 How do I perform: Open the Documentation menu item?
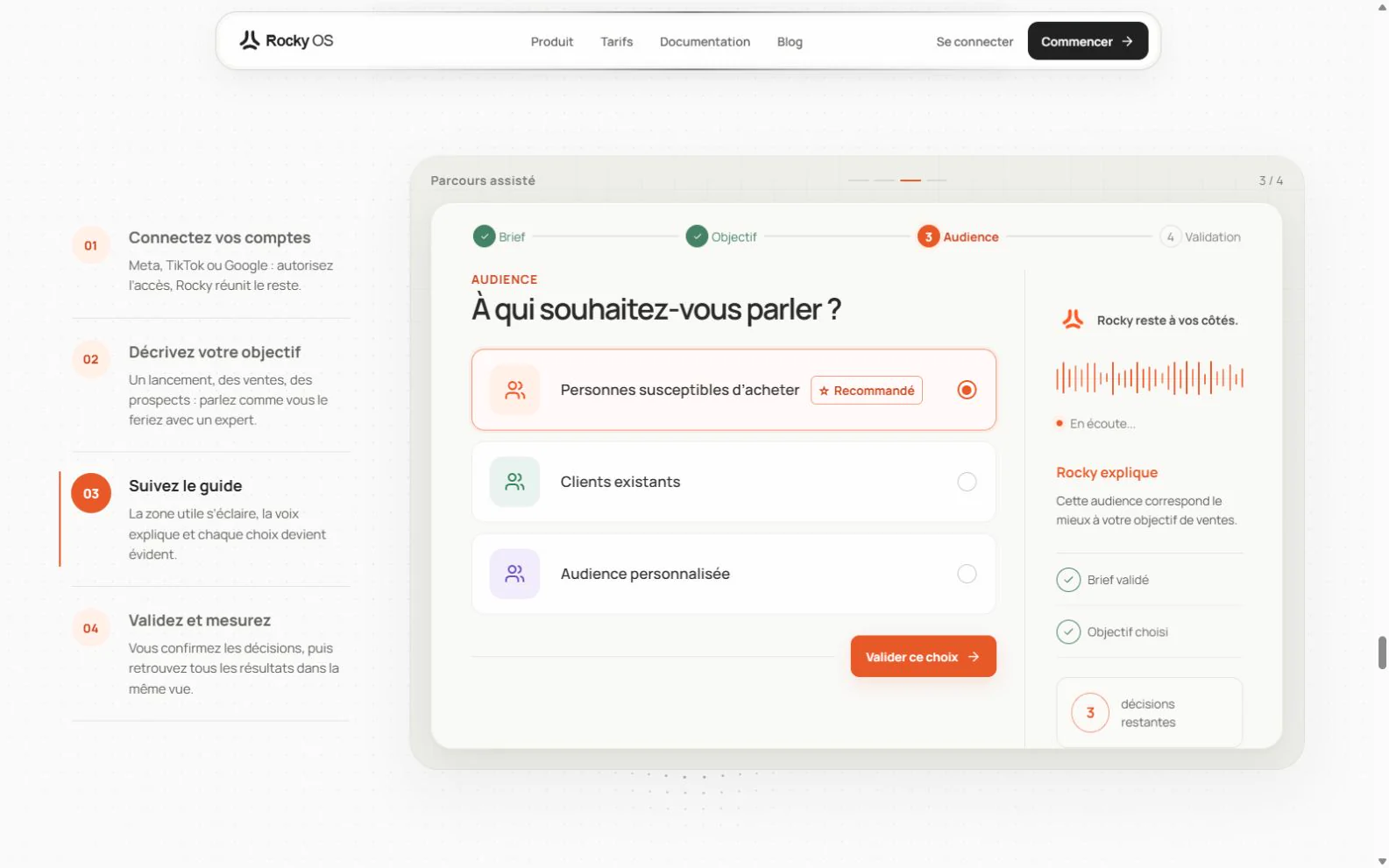tap(705, 41)
